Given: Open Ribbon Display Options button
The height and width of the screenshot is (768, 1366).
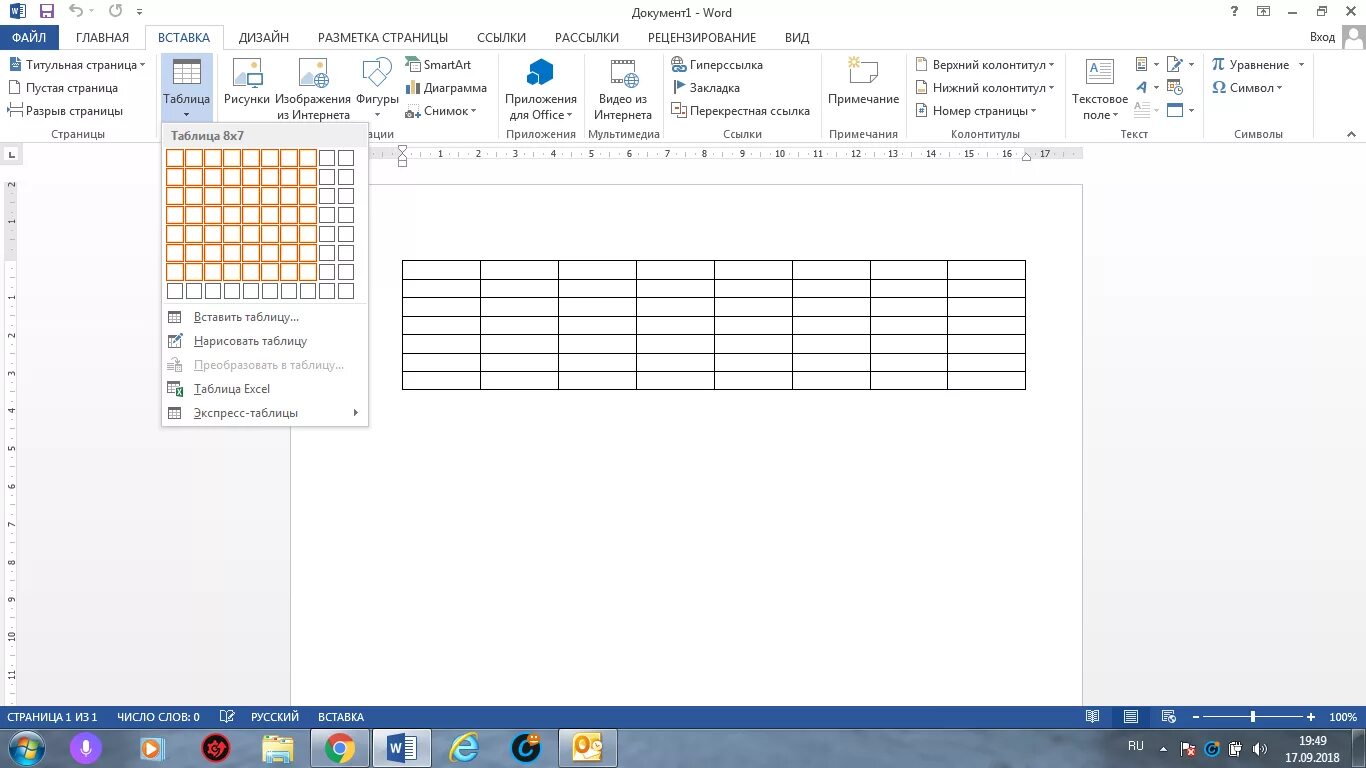Looking at the screenshot, I should 1264,12.
